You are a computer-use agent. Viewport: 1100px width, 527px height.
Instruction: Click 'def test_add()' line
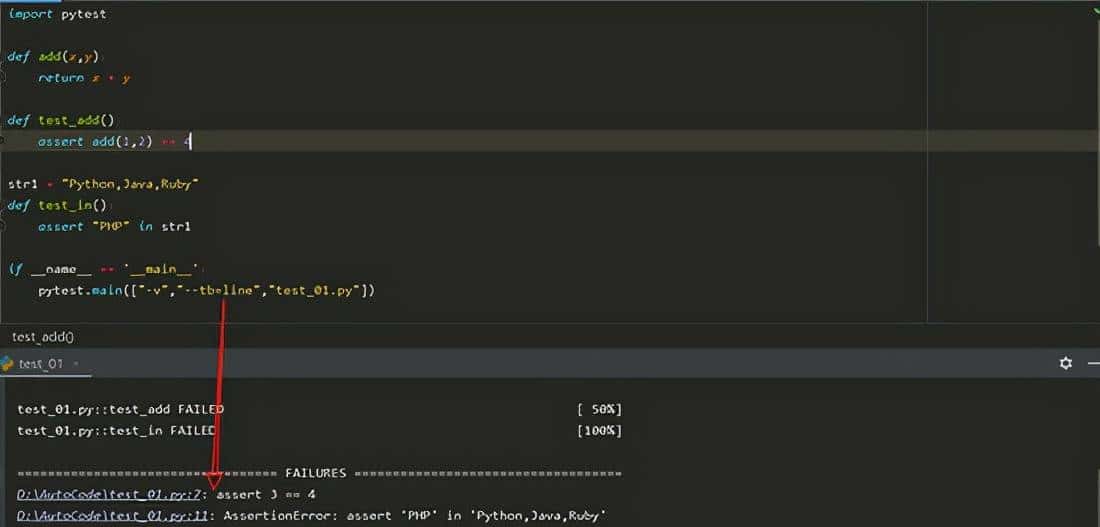[x=61, y=120]
